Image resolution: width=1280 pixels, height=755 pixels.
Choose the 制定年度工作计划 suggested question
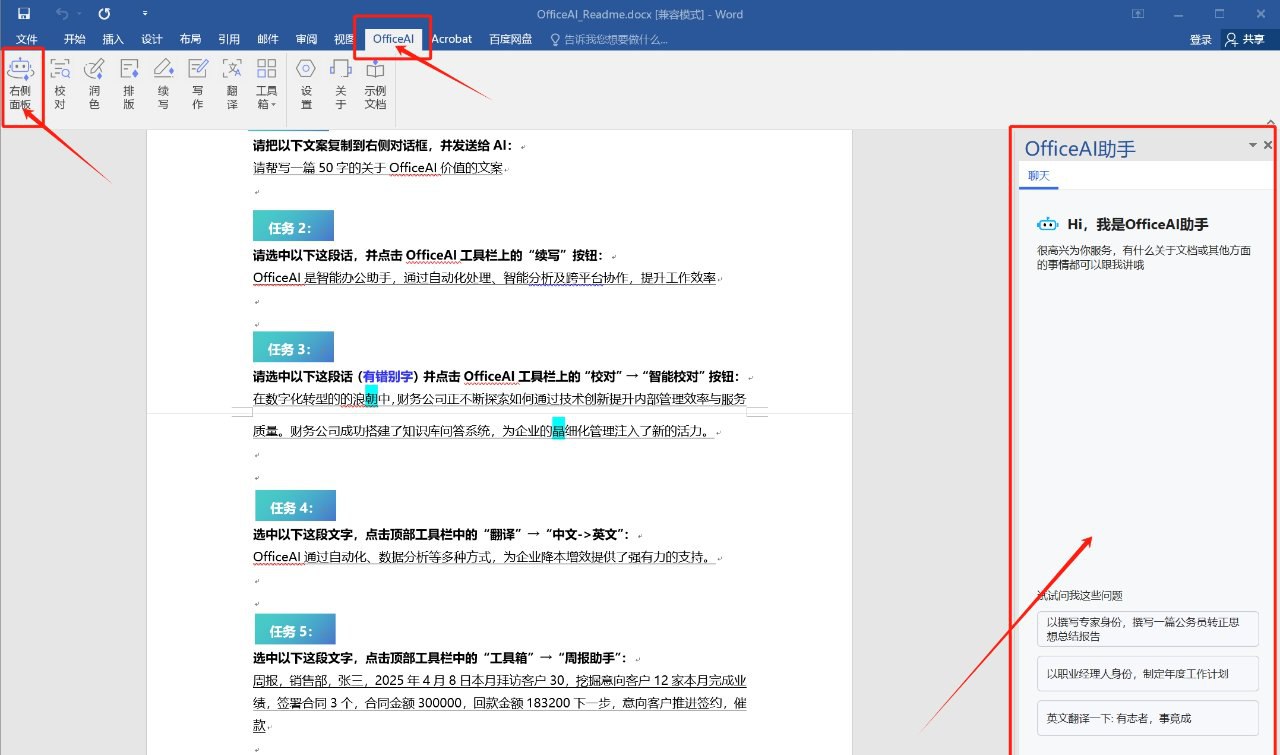(x=1147, y=673)
